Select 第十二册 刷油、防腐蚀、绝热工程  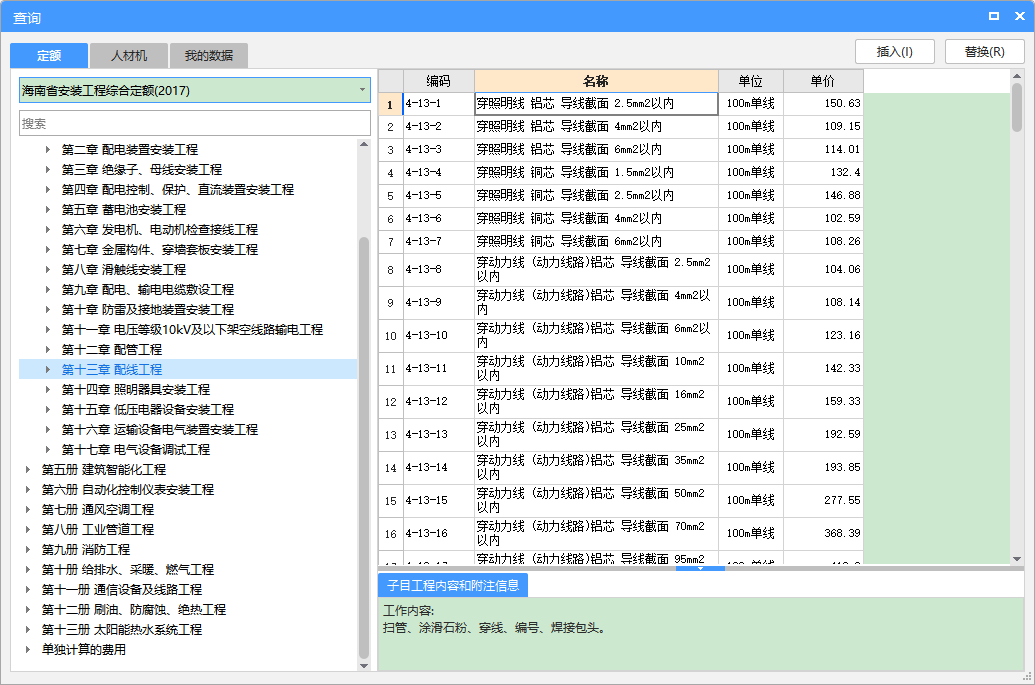click(x=133, y=610)
